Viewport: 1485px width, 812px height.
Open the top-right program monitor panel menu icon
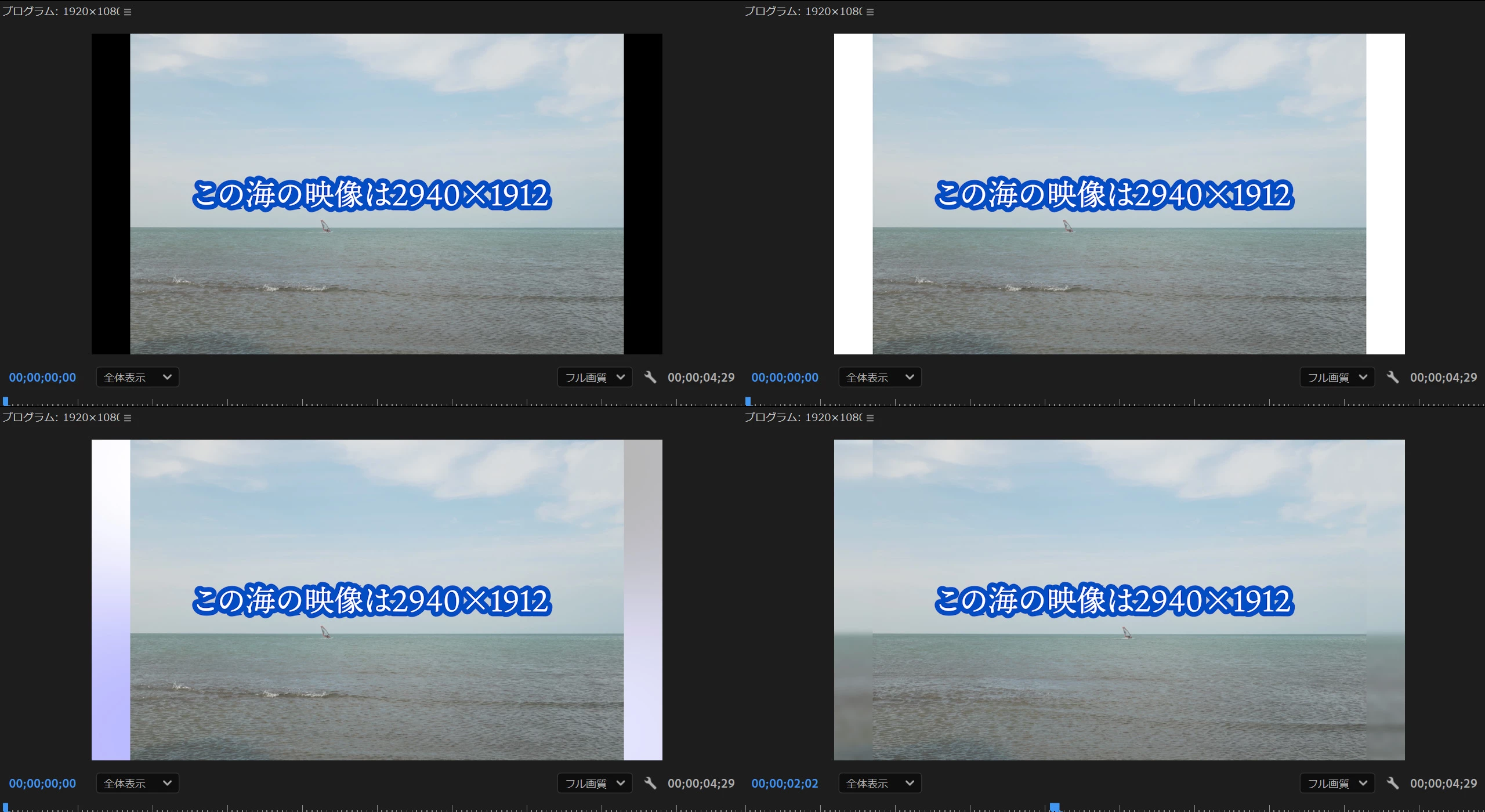870,12
